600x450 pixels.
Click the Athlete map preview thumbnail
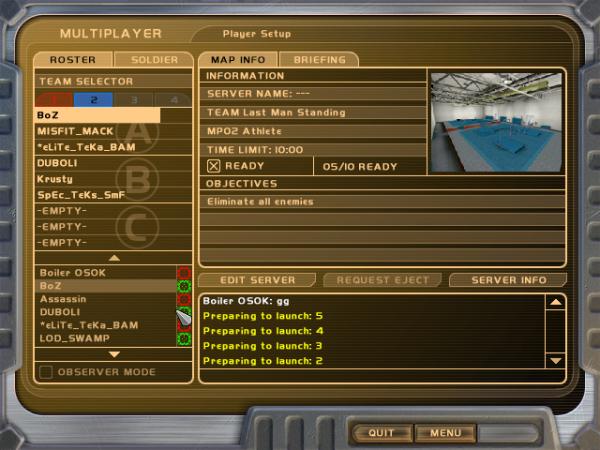(496, 122)
